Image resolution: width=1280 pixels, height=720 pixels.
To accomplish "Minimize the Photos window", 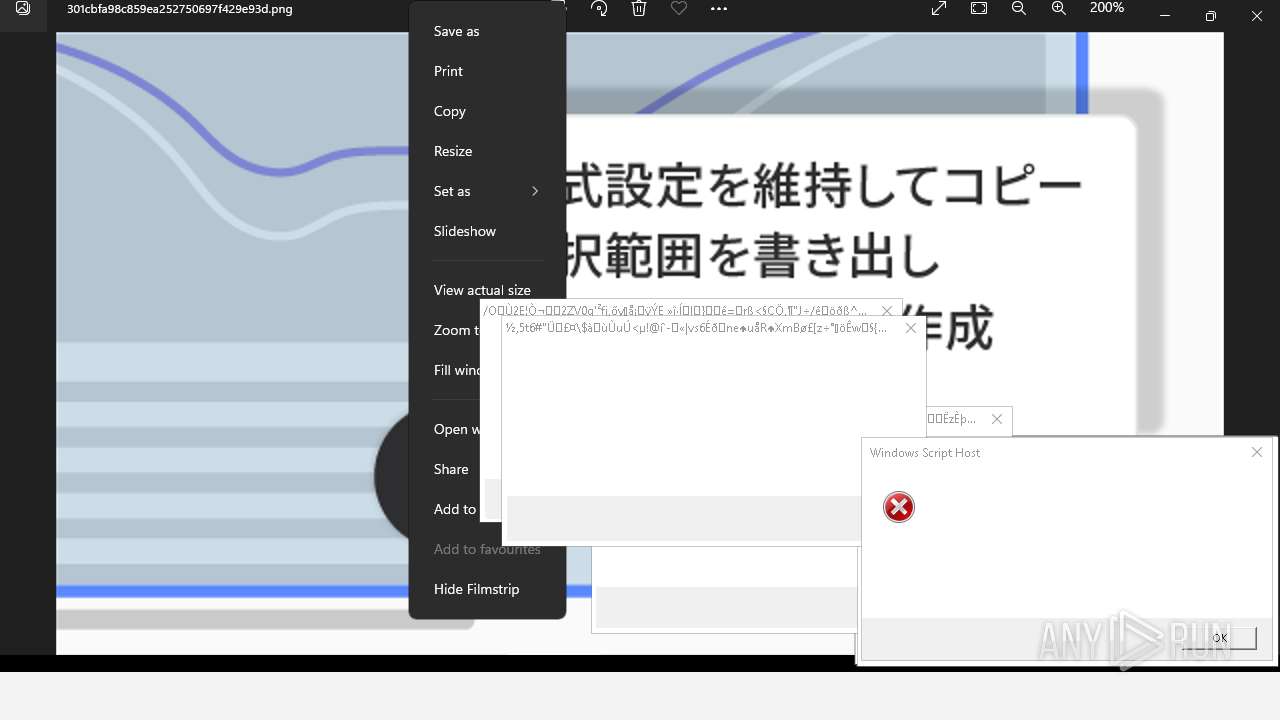I will pyautogui.click(x=1165, y=16).
